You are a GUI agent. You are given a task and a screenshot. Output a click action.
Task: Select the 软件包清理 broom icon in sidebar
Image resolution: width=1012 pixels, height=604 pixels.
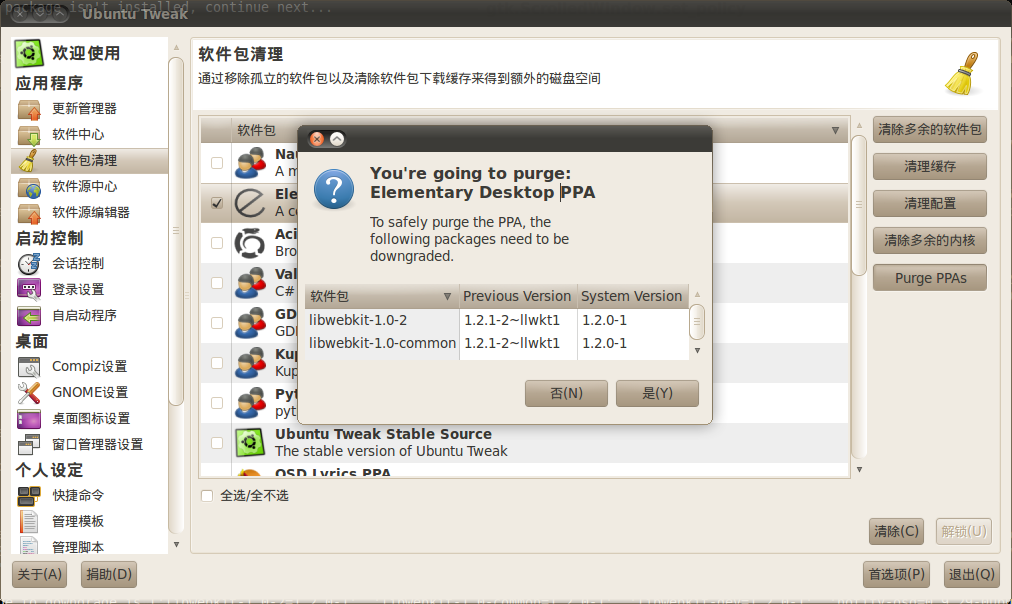click(x=29, y=161)
